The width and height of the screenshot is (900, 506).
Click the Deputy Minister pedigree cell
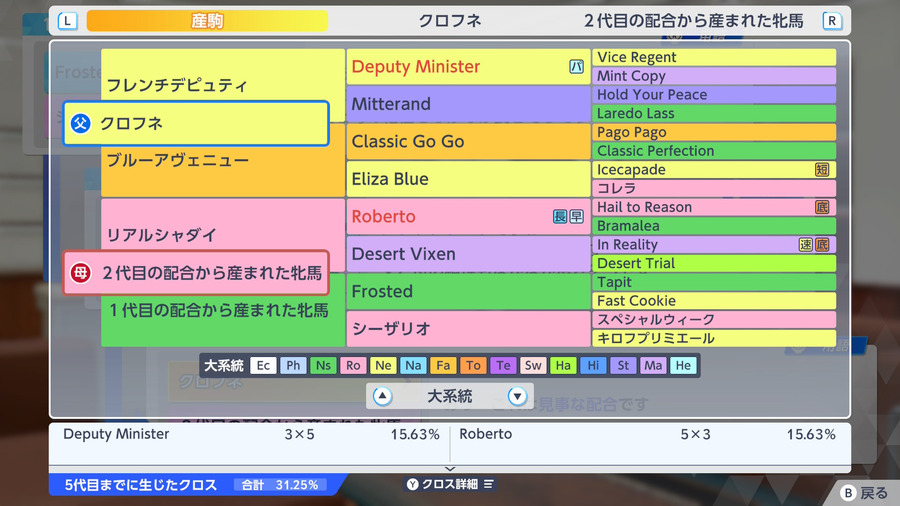(468, 67)
